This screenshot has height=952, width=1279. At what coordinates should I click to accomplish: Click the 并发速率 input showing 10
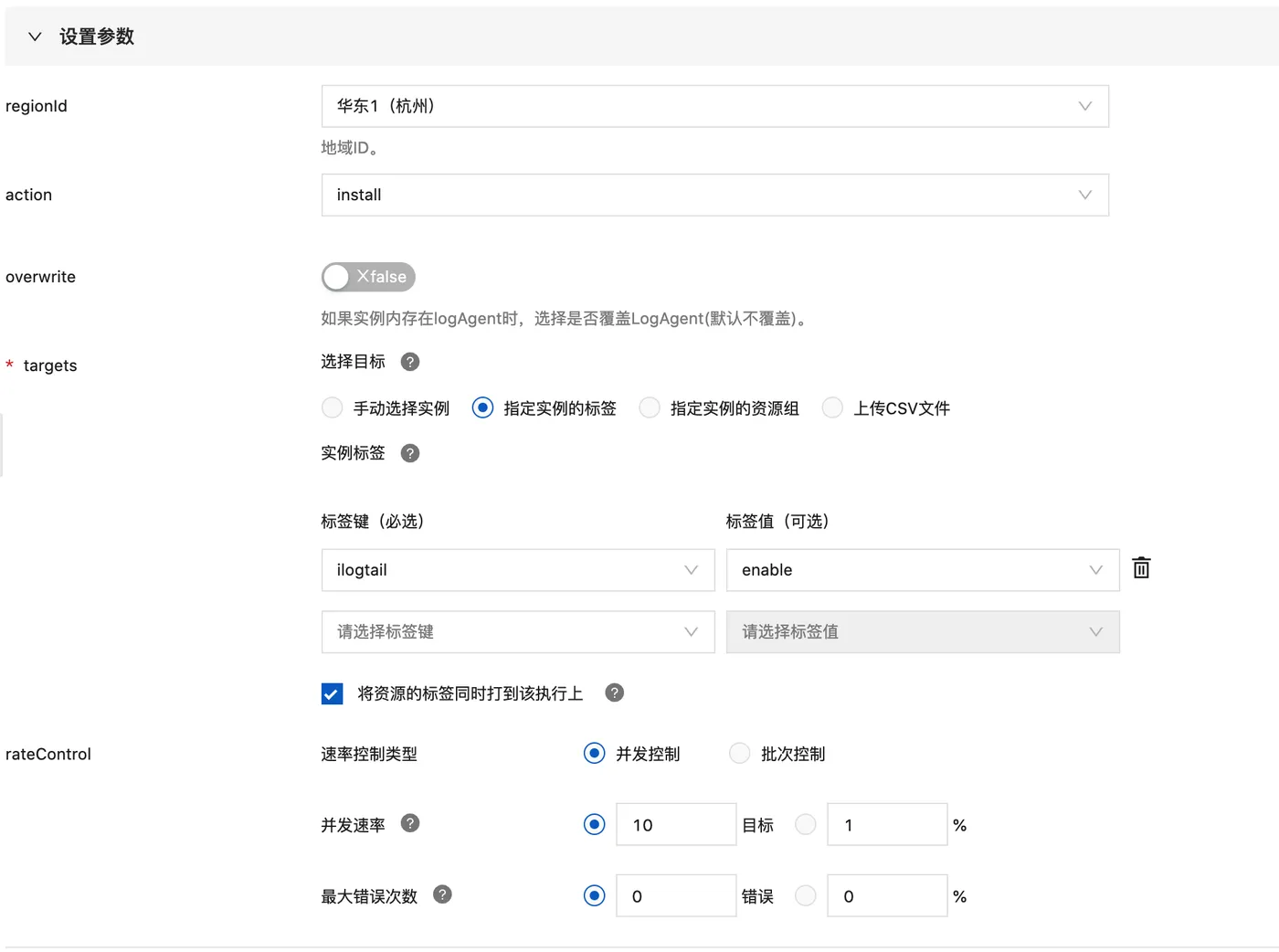[x=676, y=825]
